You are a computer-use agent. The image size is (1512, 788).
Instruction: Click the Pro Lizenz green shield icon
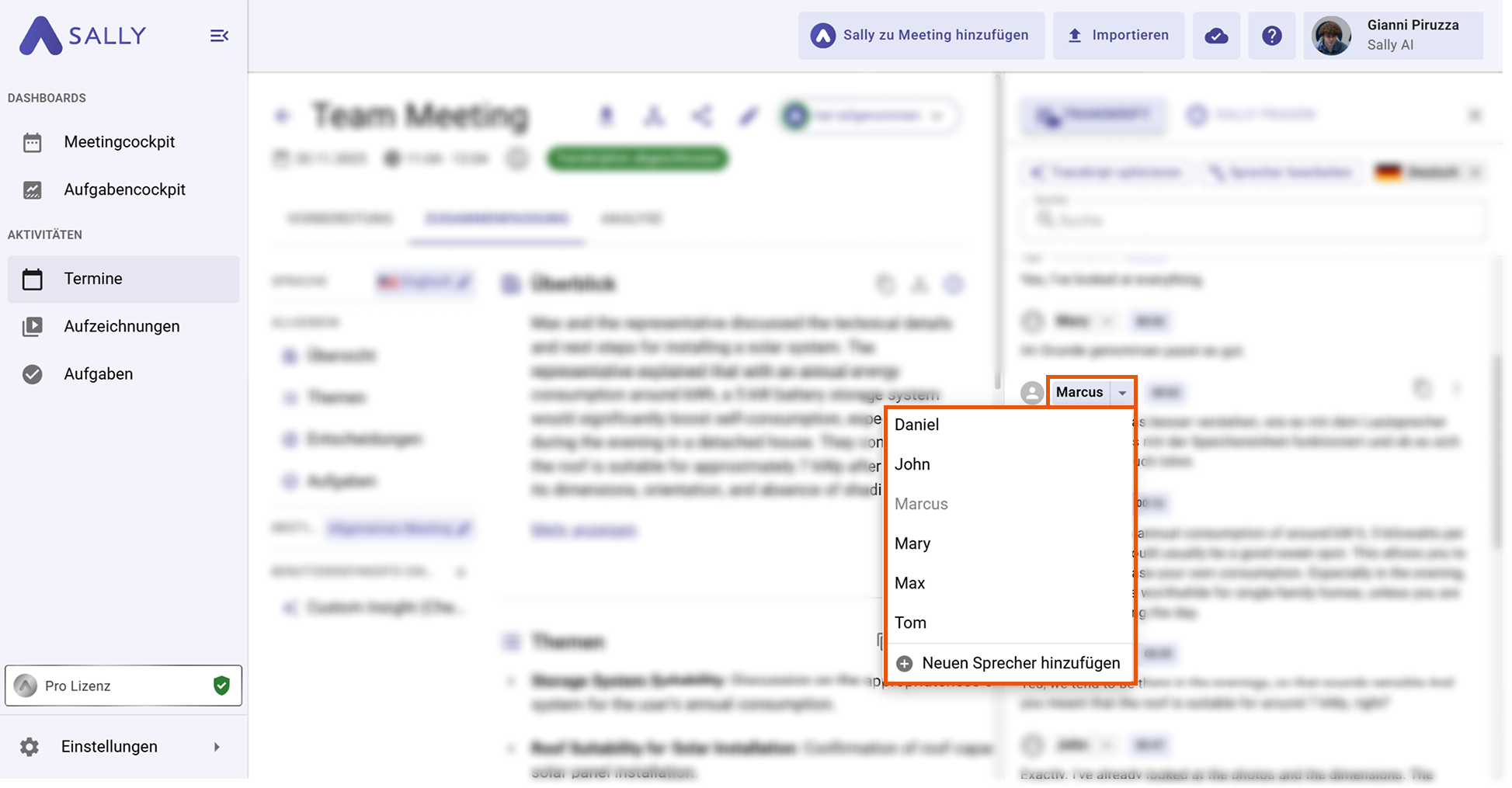click(x=221, y=686)
